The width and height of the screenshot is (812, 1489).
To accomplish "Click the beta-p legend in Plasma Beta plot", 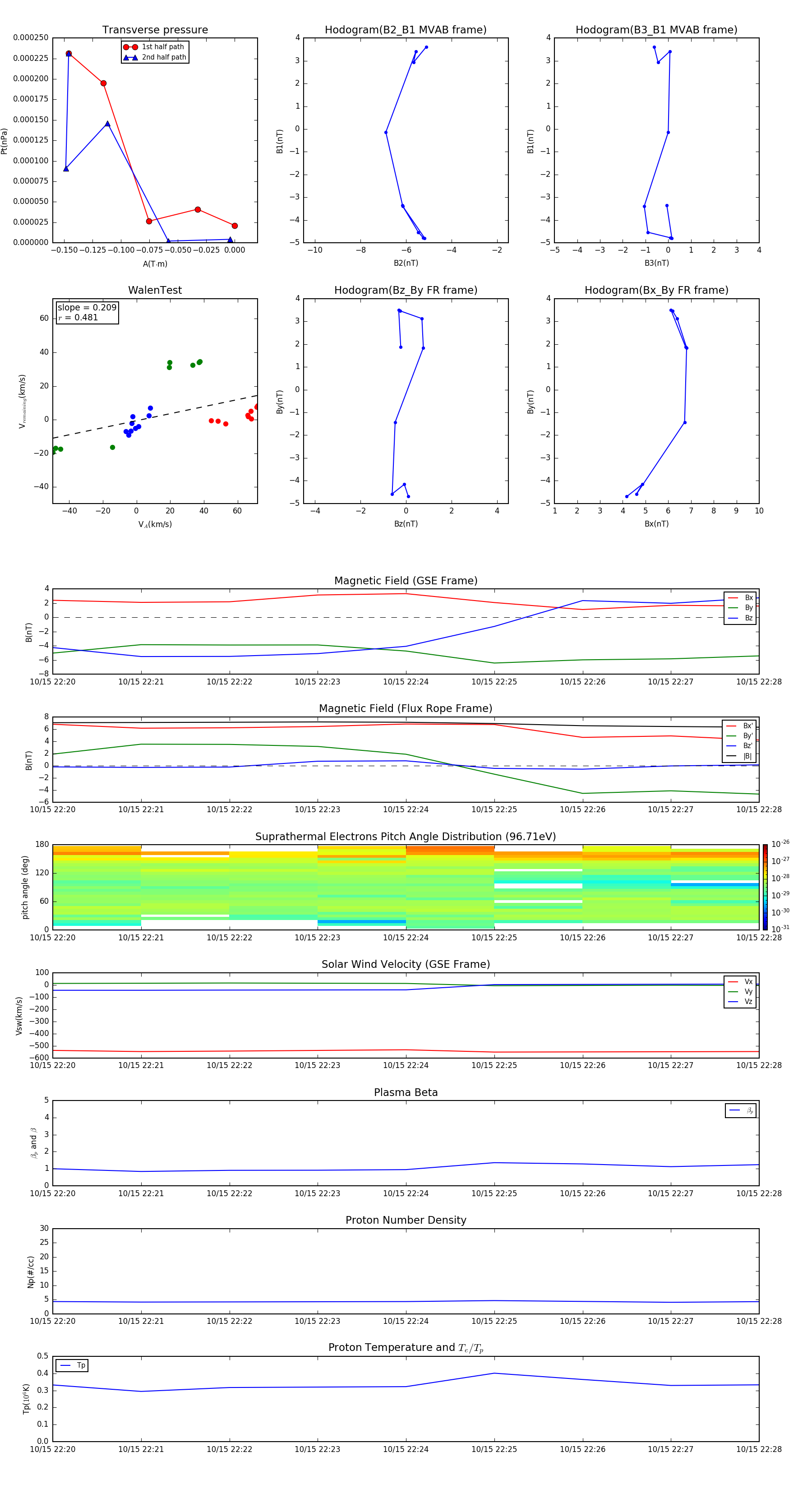I will pos(741,1110).
